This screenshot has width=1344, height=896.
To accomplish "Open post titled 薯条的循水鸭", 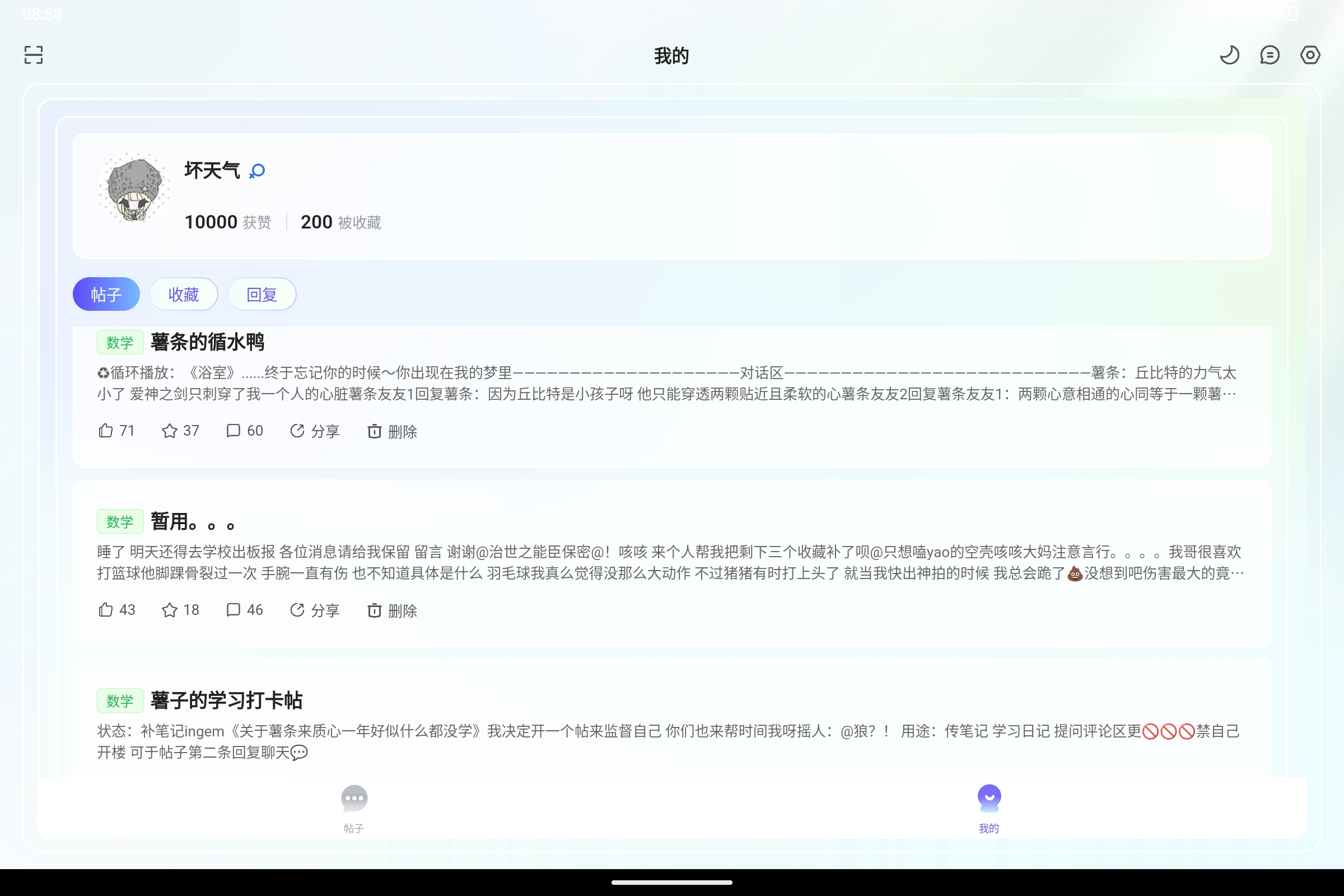I will (x=207, y=342).
